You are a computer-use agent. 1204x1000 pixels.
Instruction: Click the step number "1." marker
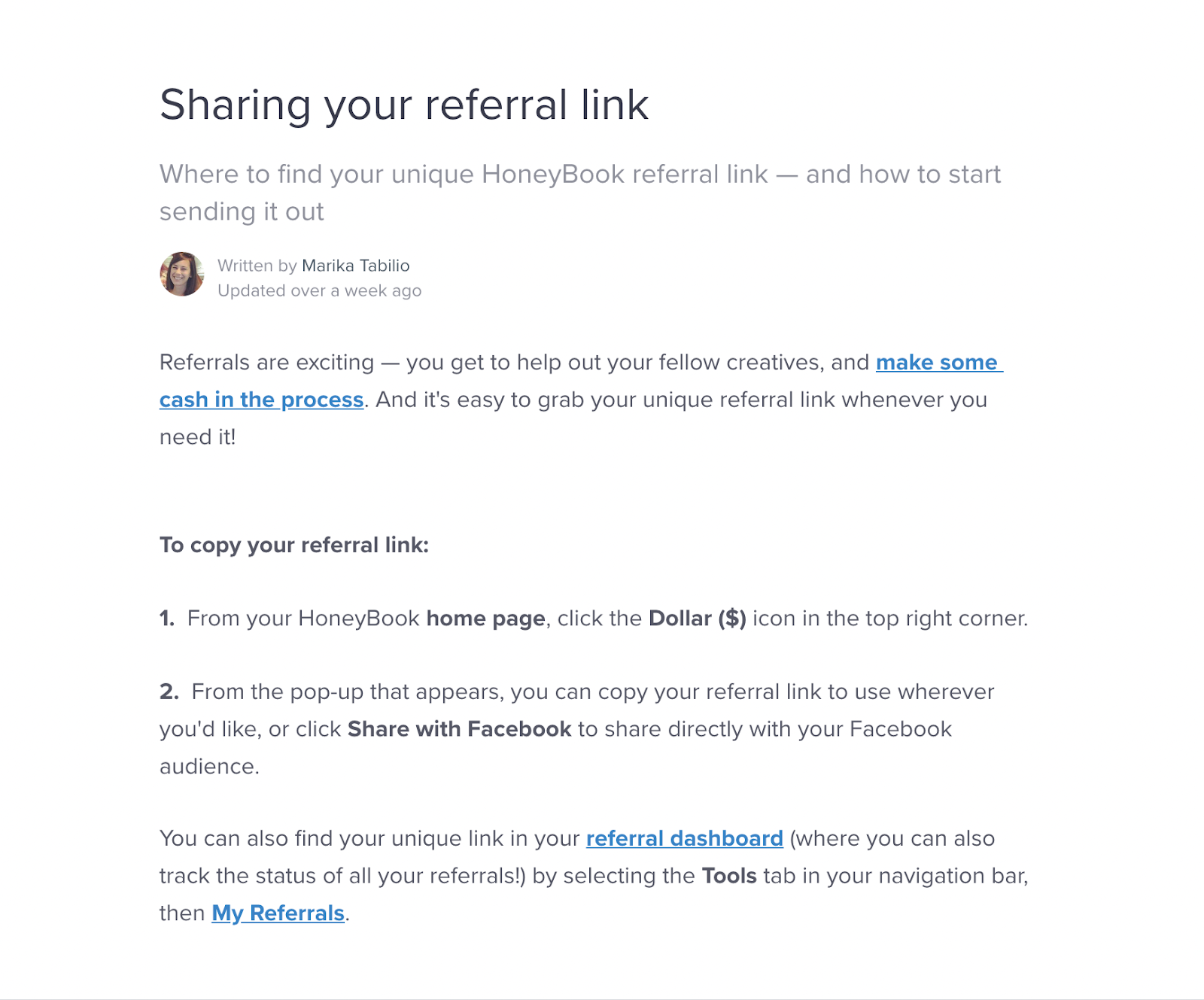coord(167,619)
